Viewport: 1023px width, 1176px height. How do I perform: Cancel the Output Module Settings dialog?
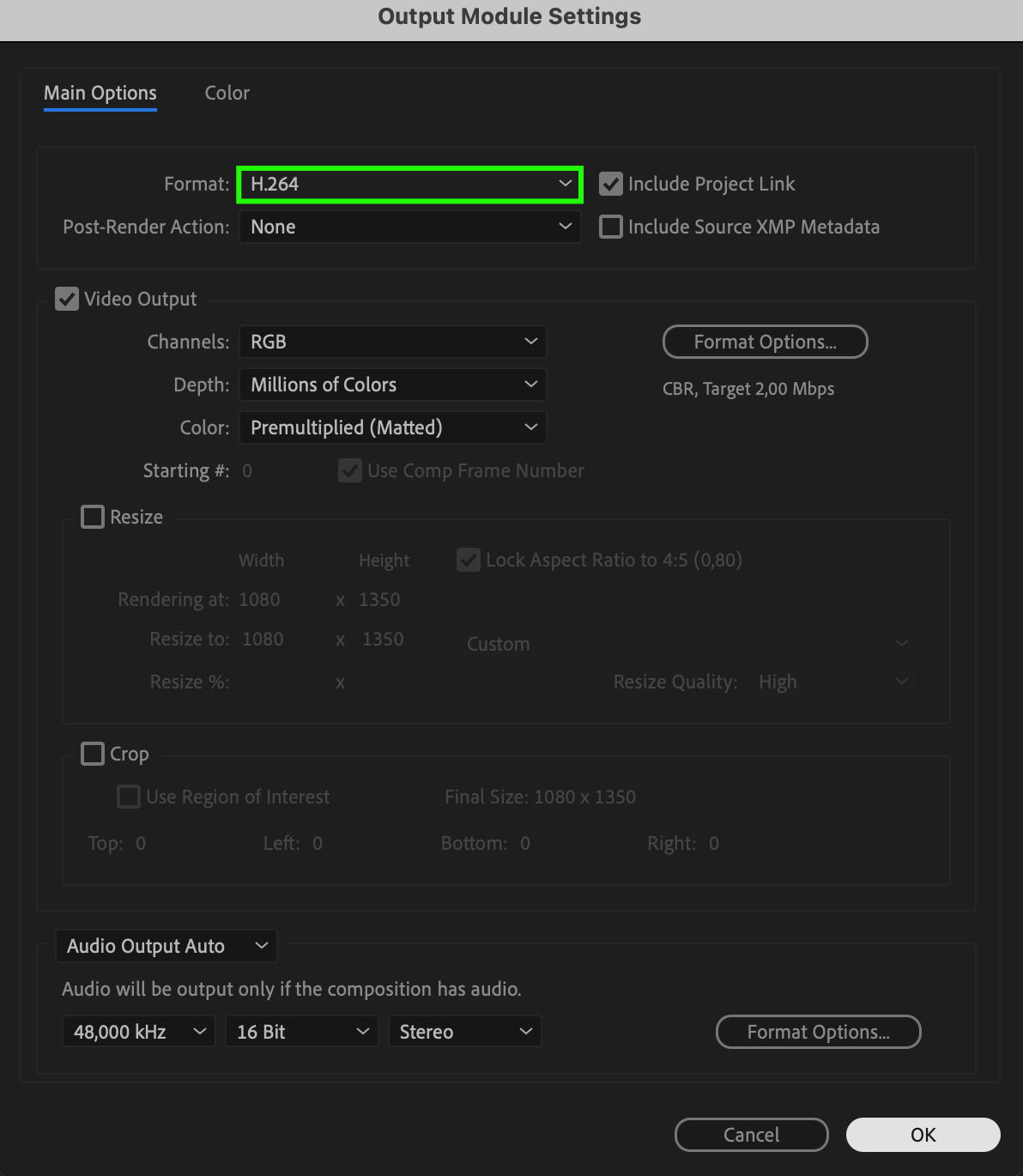coord(751,1135)
